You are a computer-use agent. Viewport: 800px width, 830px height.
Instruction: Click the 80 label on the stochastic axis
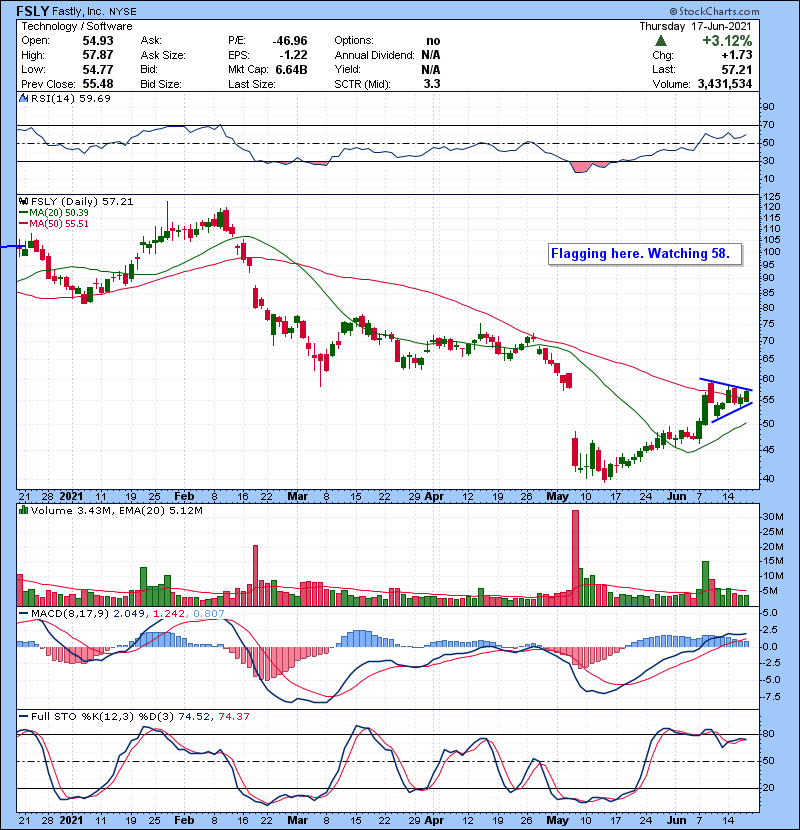(768, 734)
